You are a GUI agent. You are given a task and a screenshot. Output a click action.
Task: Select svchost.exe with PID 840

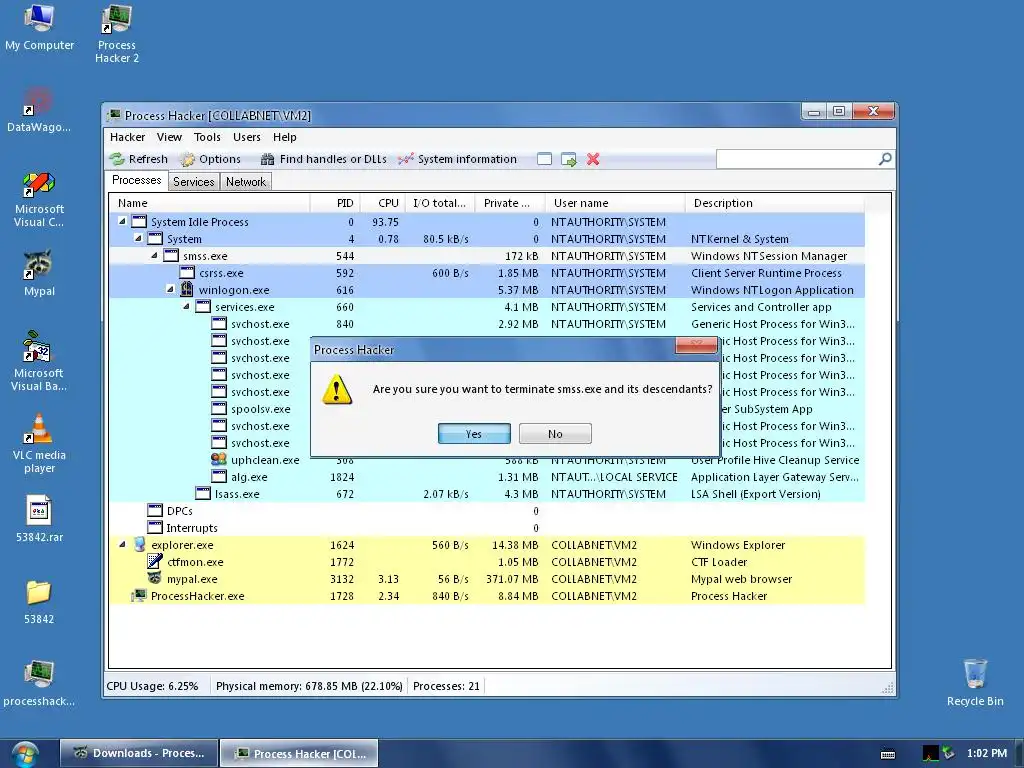487,324
